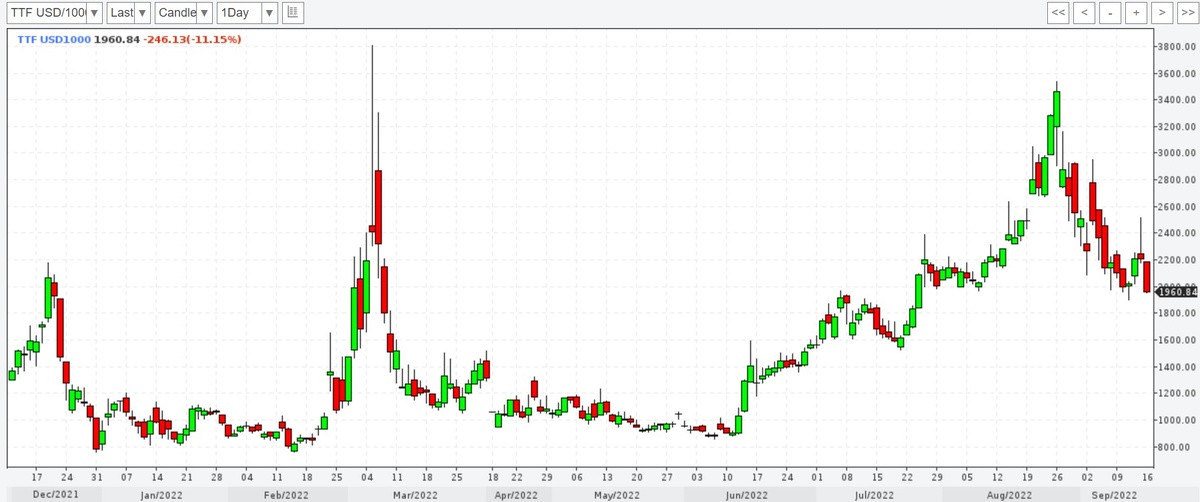The height and width of the screenshot is (502, 1200).
Task: Click the Apr/2022 month label
Action: click(514, 495)
